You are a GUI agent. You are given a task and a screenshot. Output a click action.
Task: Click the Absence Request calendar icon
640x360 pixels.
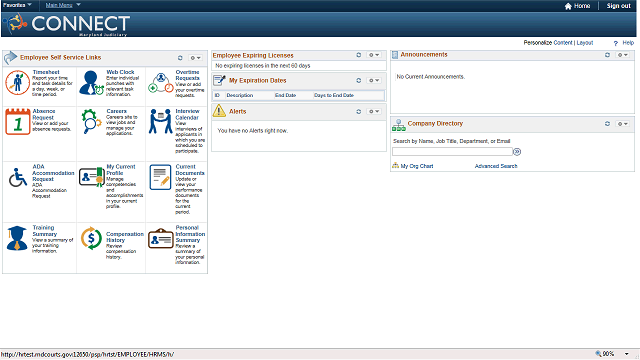[18, 122]
